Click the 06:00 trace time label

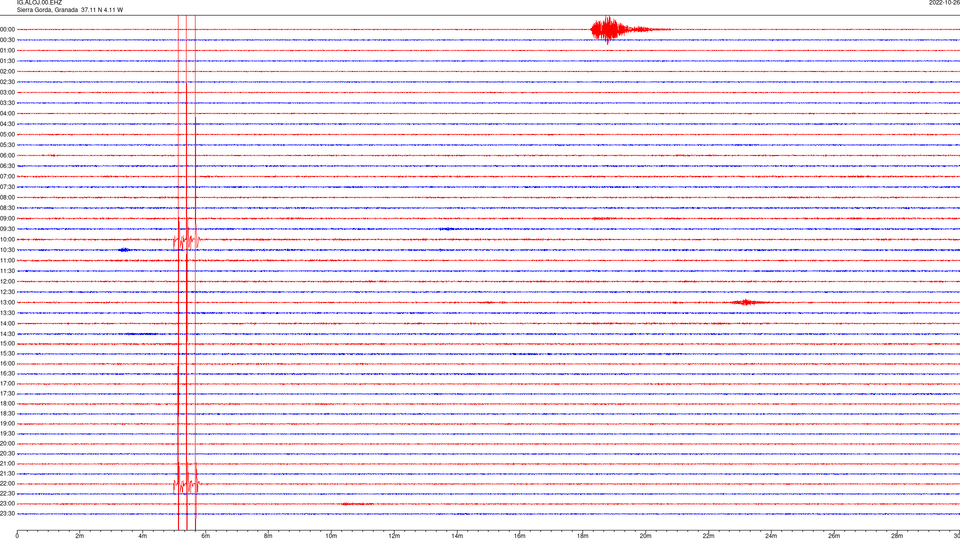click(x=8, y=156)
